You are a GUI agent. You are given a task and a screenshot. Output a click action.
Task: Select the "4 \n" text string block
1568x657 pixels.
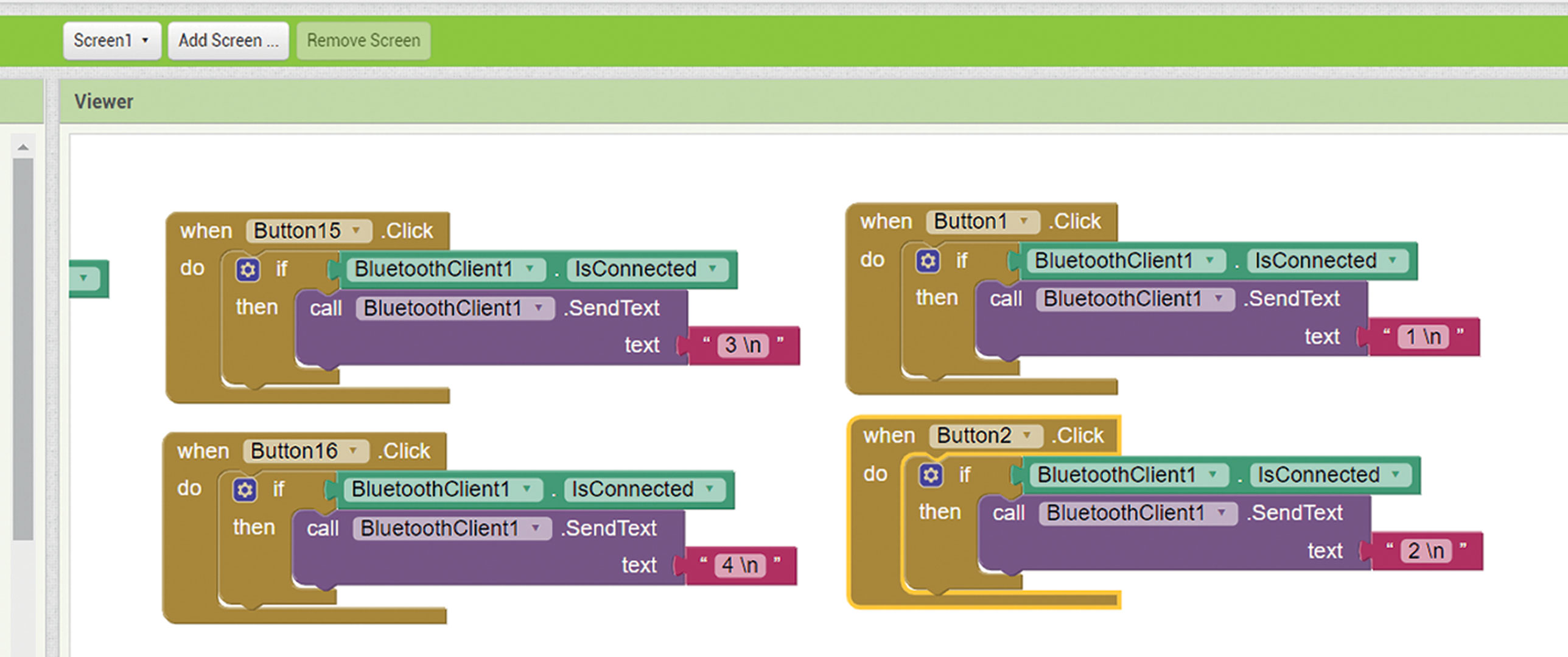pos(740,566)
